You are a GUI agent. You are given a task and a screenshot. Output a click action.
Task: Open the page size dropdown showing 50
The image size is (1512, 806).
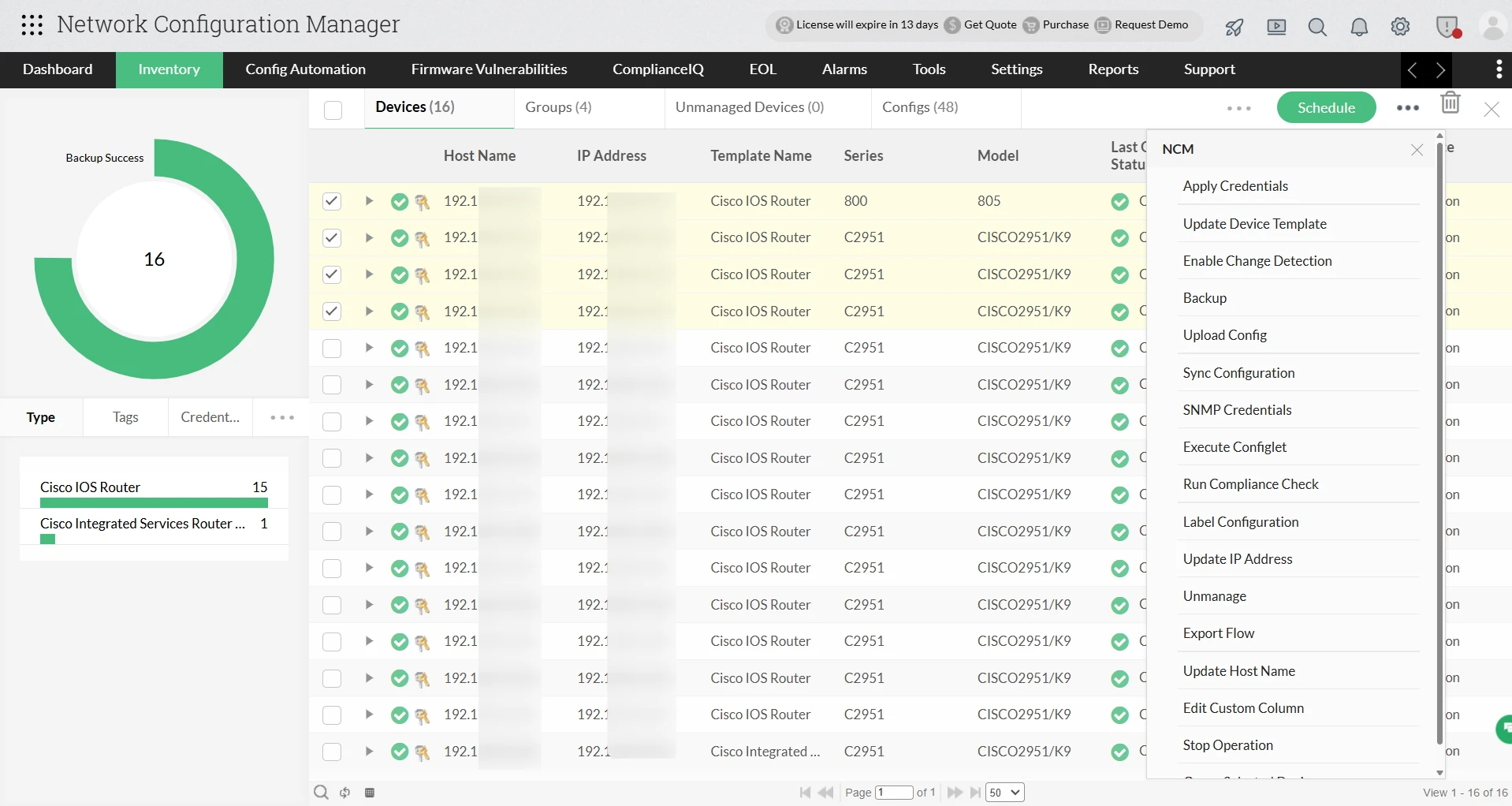[x=1003, y=793]
